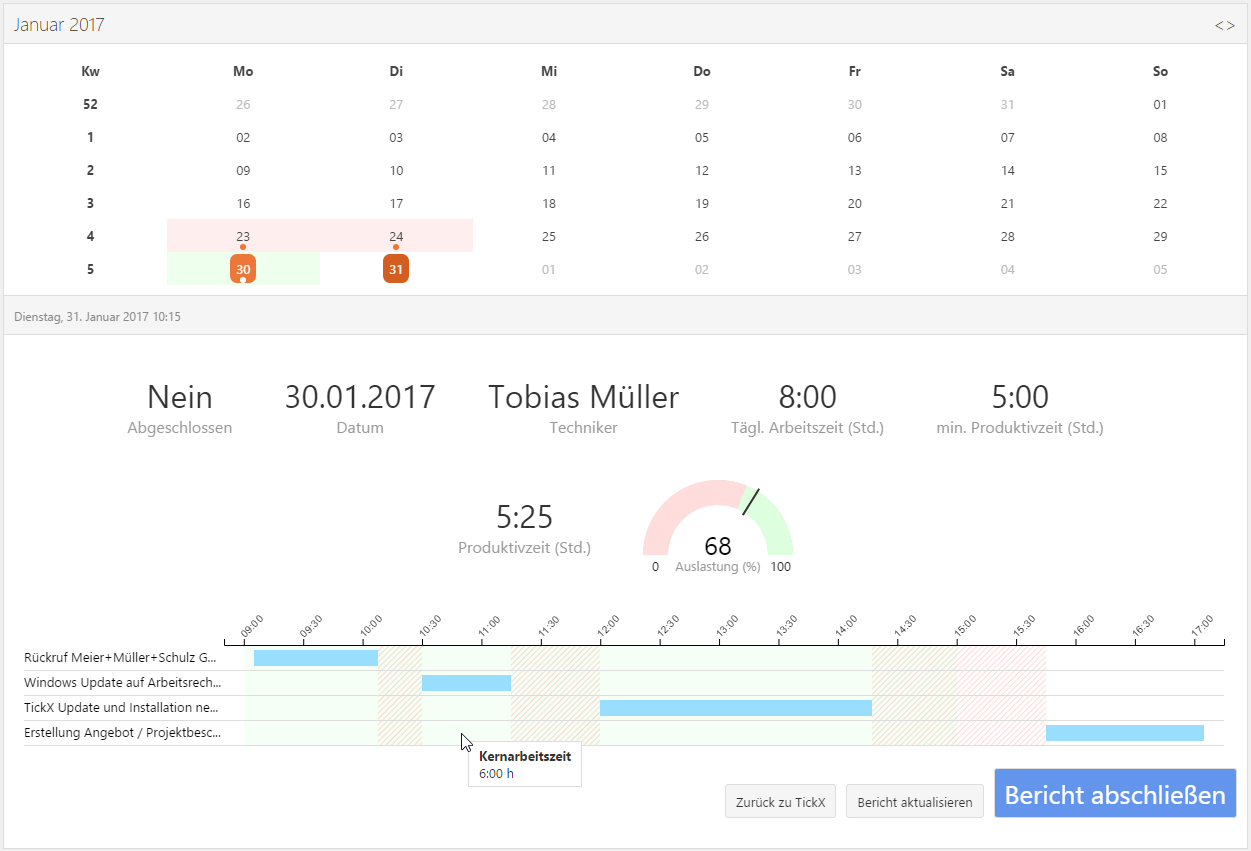1251x851 pixels.
Task: Choose January 09 in week 2
Action: coord(243,171)
